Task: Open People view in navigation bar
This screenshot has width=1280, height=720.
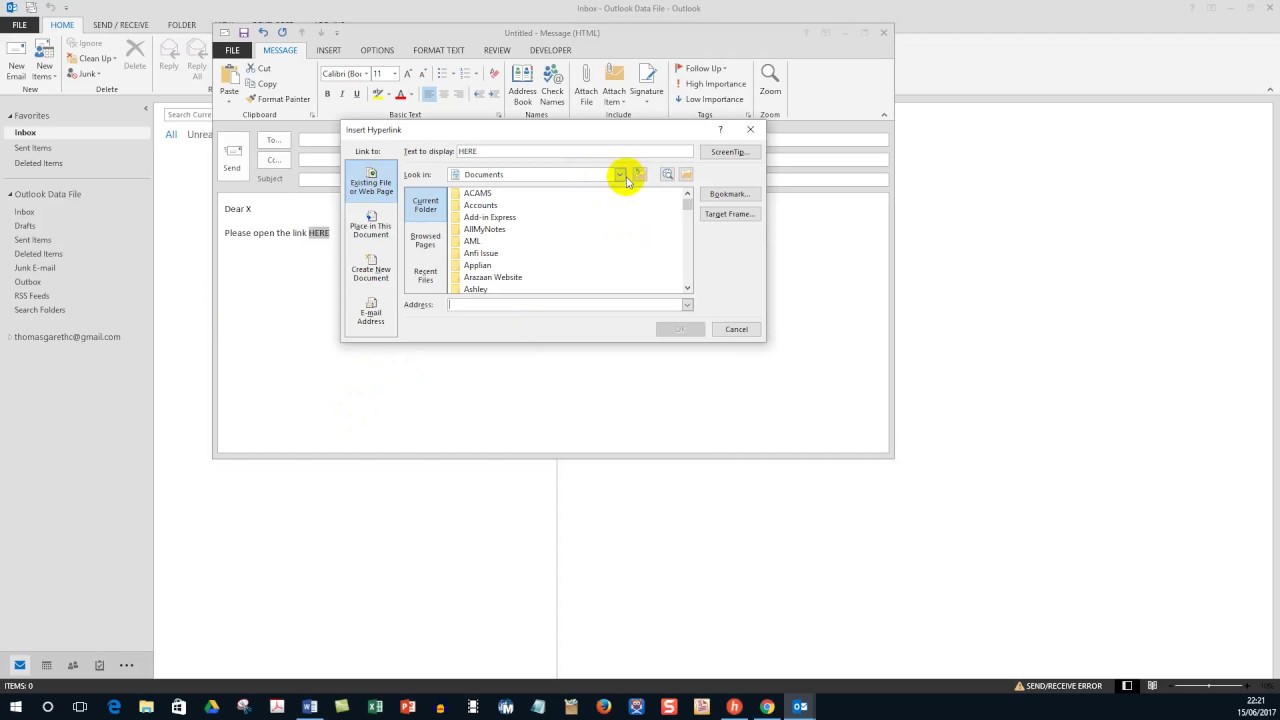Action: point(72,665)
